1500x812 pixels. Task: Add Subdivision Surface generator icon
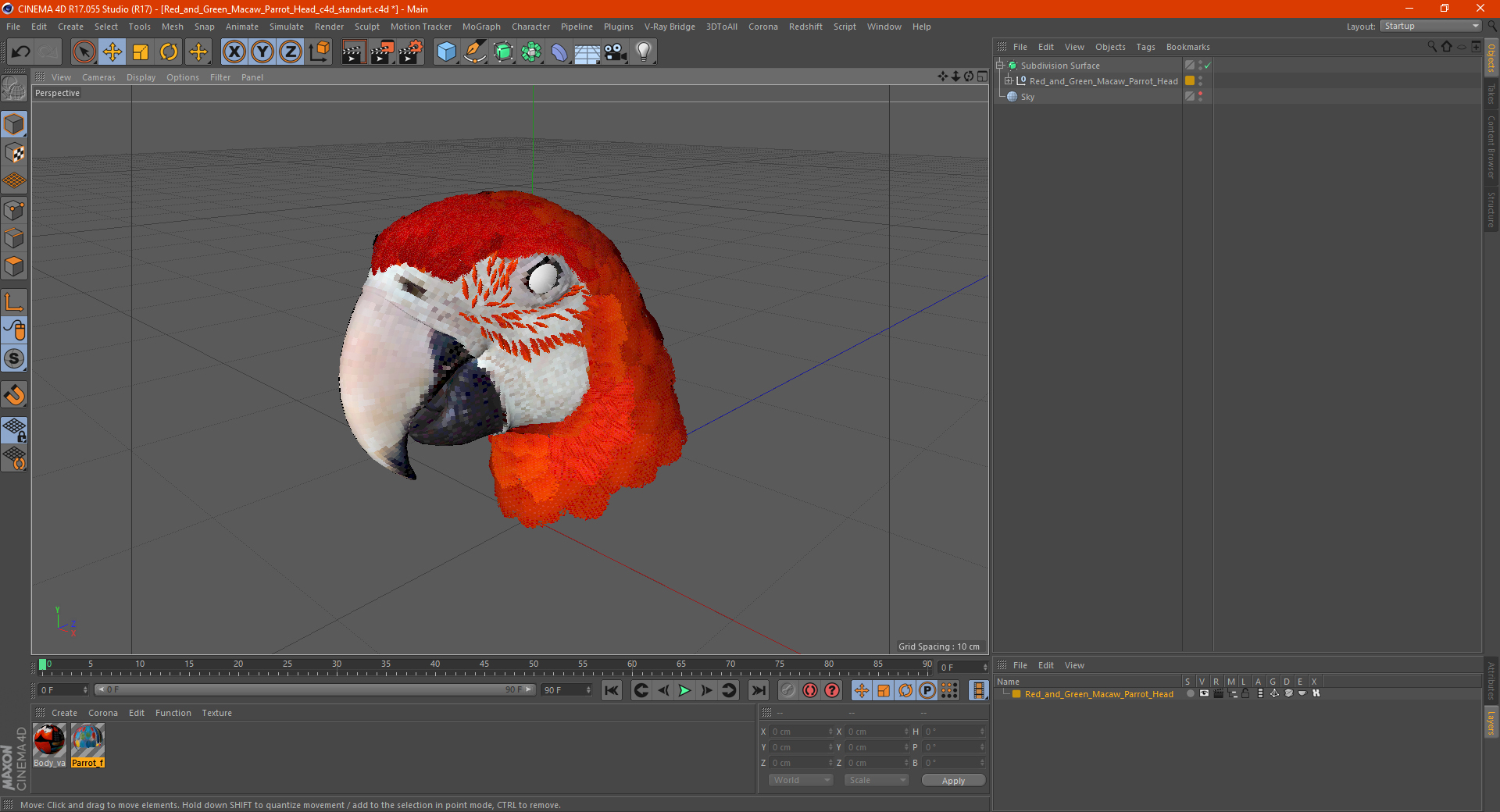[503, 52]
